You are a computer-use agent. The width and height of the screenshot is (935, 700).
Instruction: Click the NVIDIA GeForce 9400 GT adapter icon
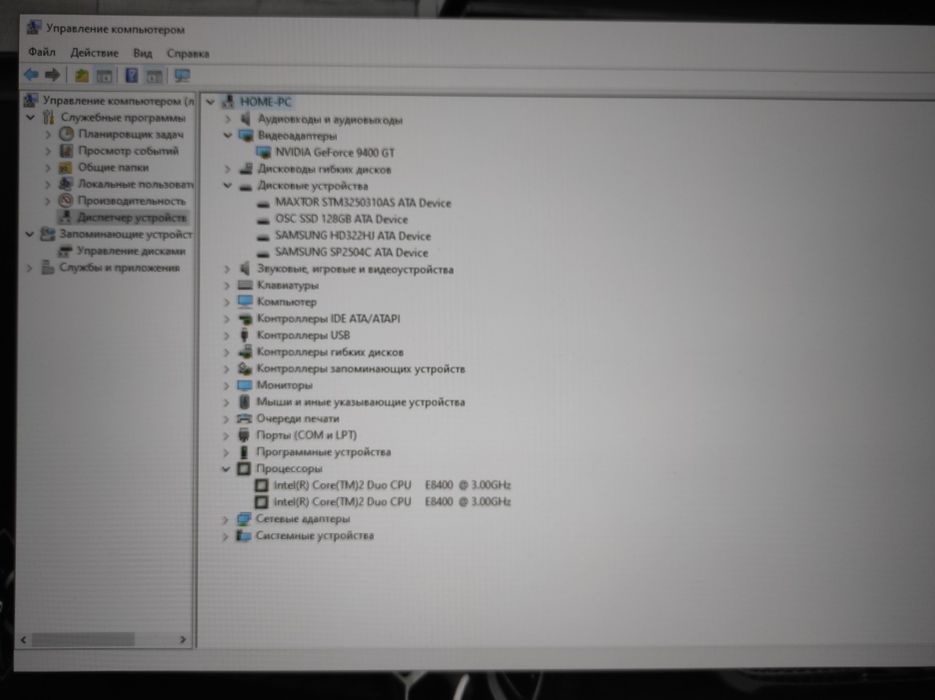point(263,153)
